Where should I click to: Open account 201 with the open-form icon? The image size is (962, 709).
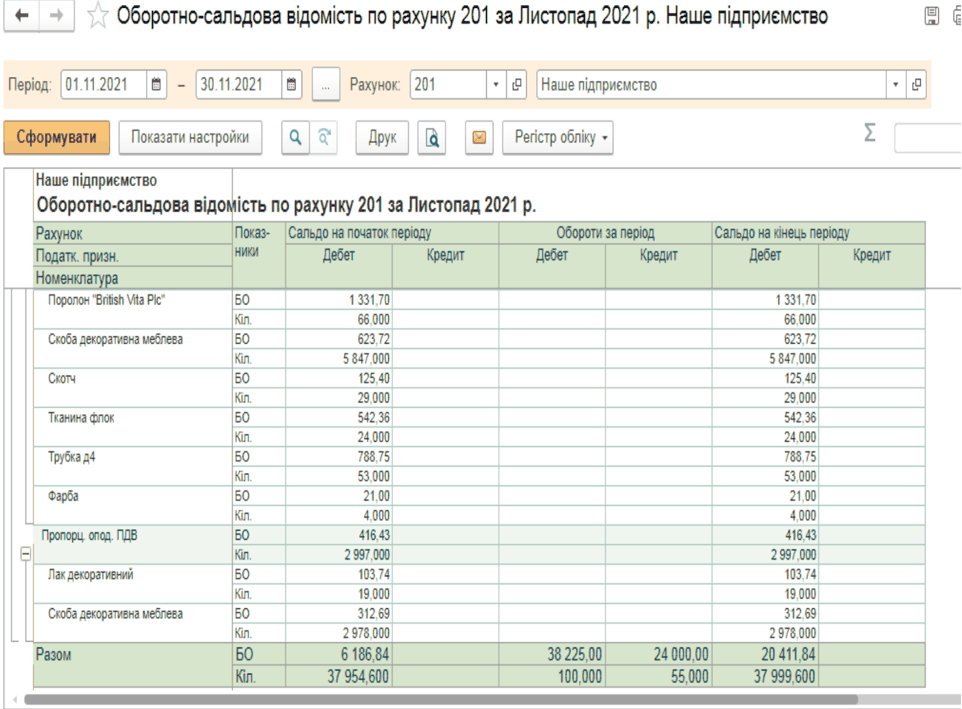pos(517,85)
